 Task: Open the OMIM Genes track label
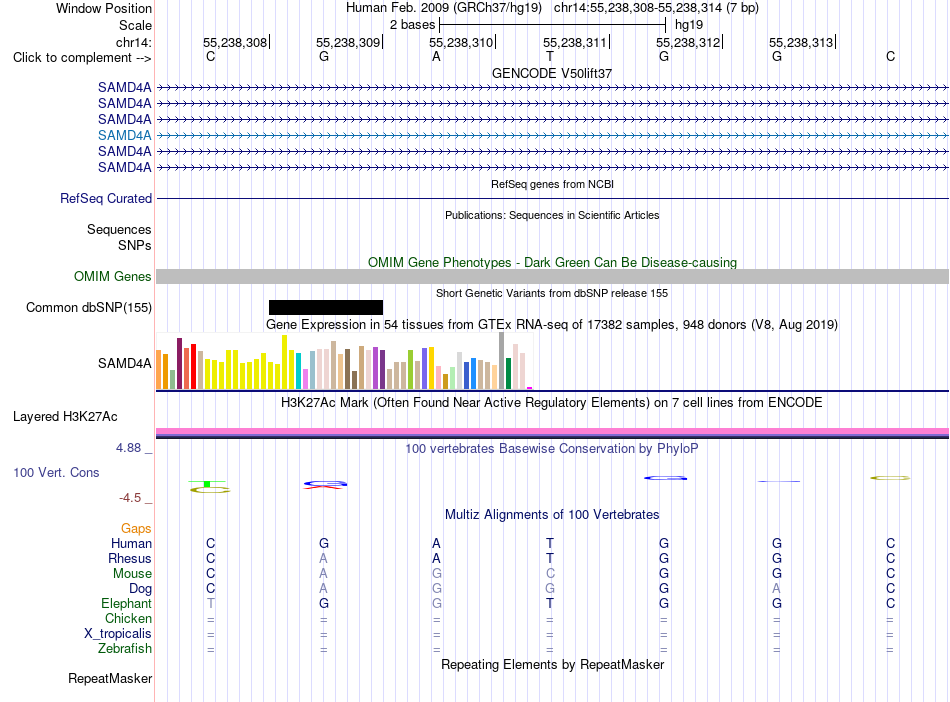point(112,277)
